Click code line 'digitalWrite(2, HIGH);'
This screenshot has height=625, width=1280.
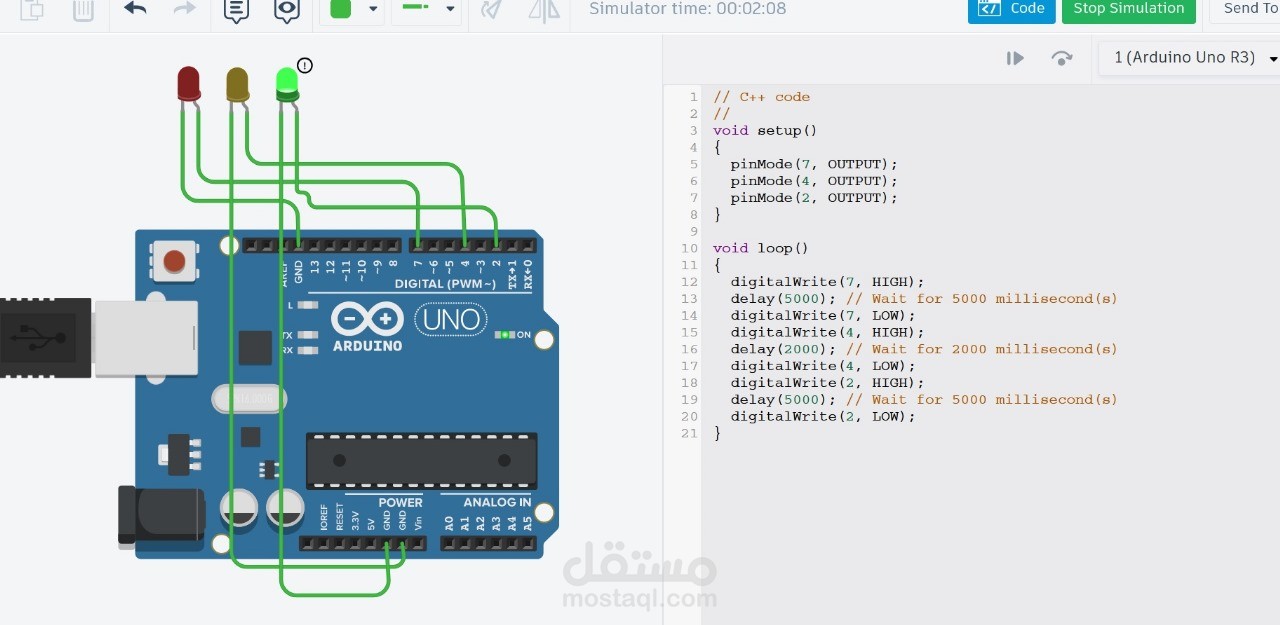click(x=828, y=383)
